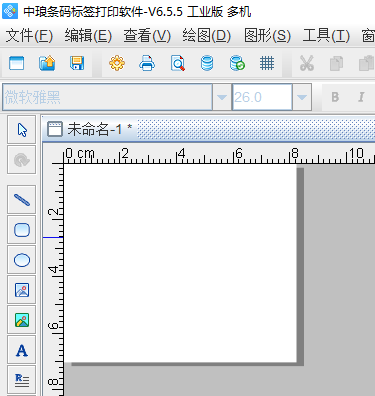The image size is (375, 396).
Task: Click the application logo in title bar
Action: (10, 11)
